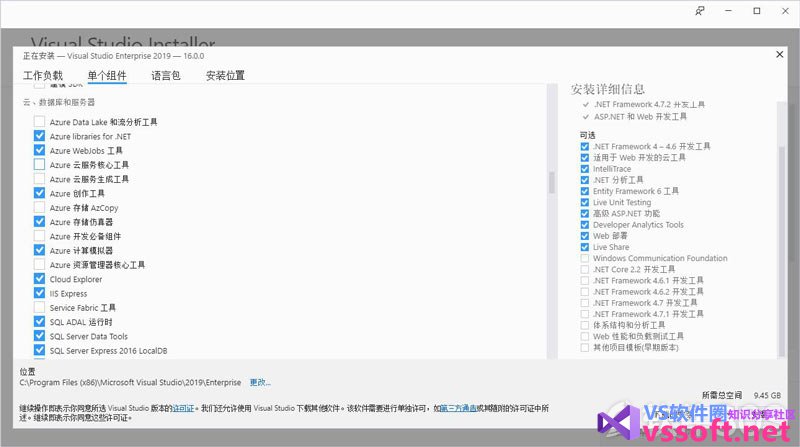
Task: Click the feedback icon in the title bar
Action: (x=700, y=11)
